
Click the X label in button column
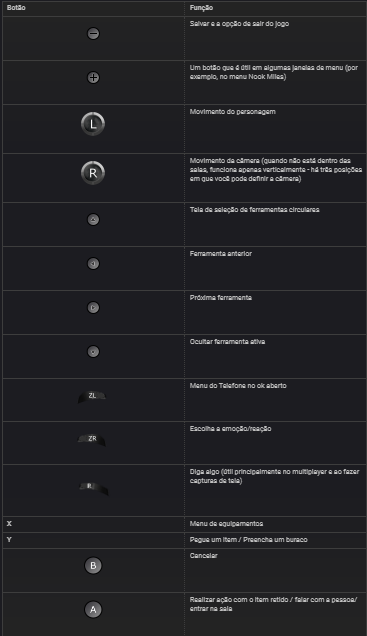pos(9,524)
